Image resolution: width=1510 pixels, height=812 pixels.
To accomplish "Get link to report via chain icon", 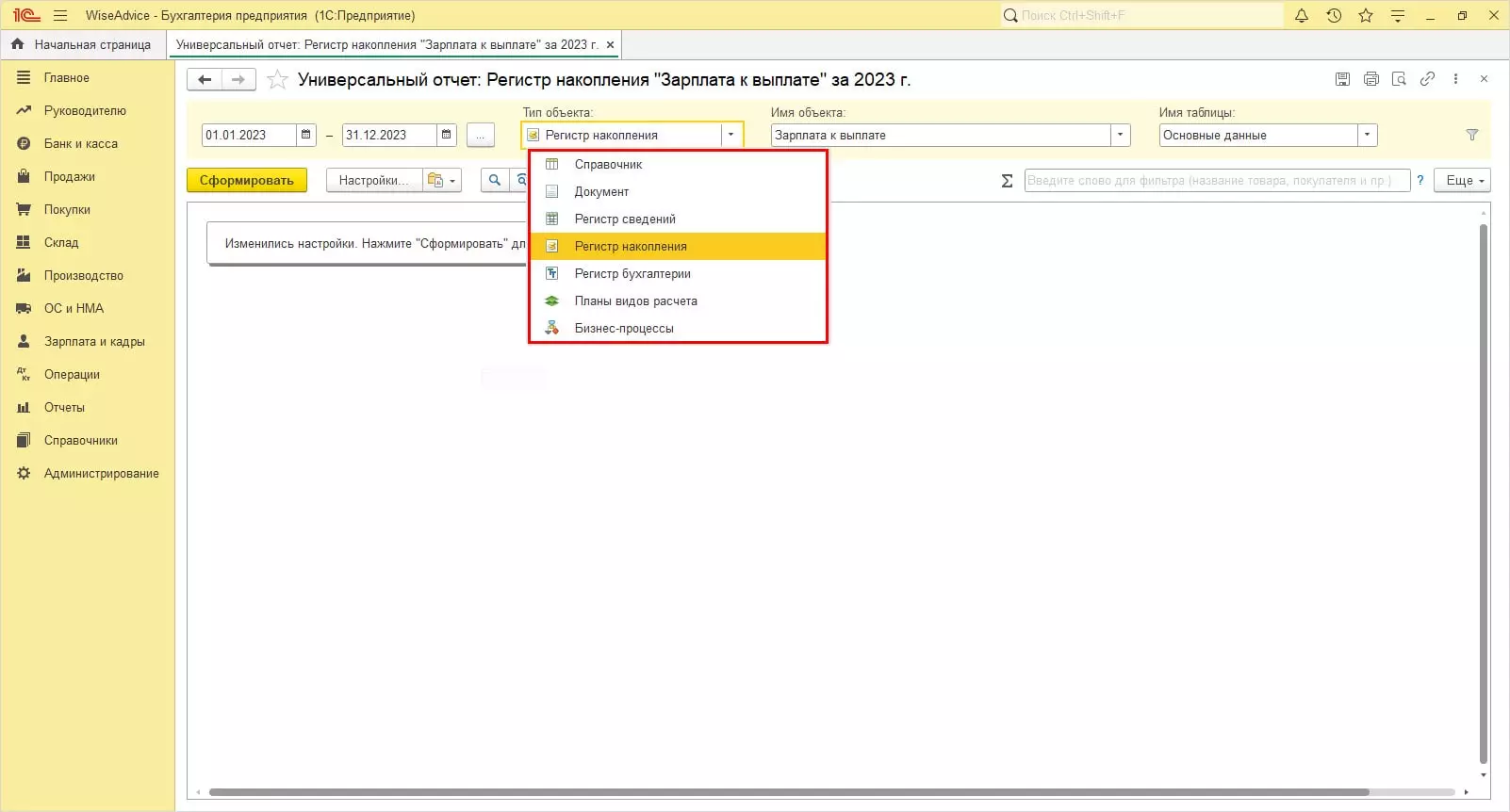I will pyautogui.click(x=1428, y=79).
